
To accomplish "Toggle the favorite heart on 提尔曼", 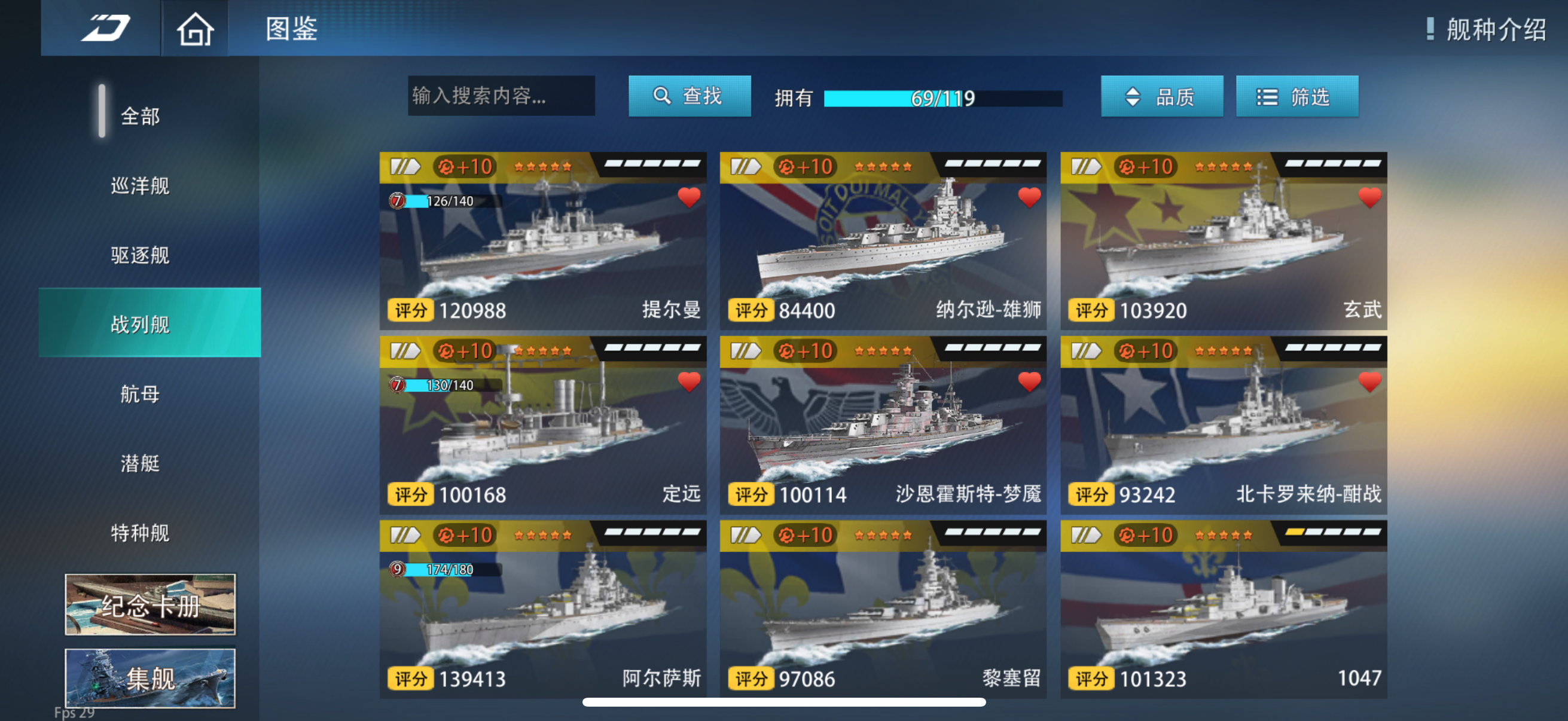I will [x=689, y=197].
